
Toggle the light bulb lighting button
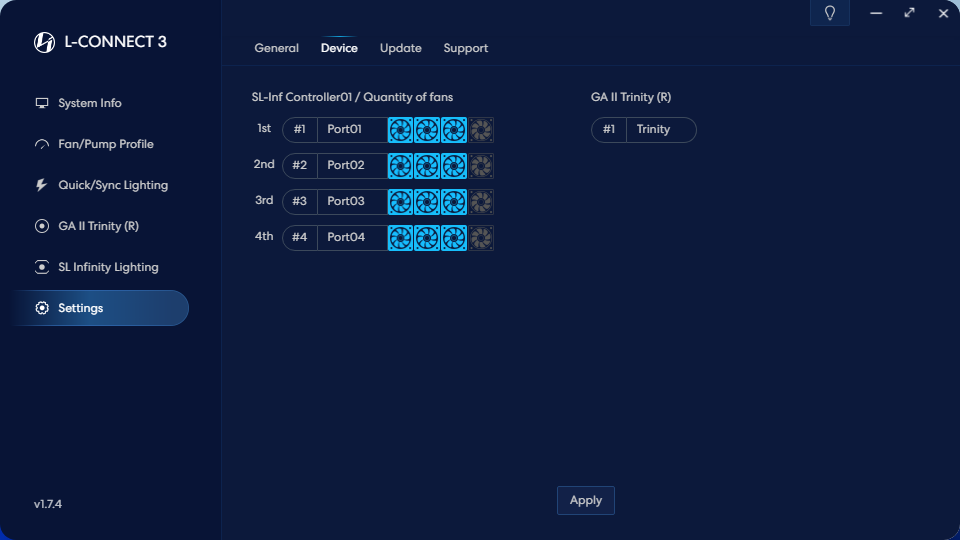coord(830,13)
